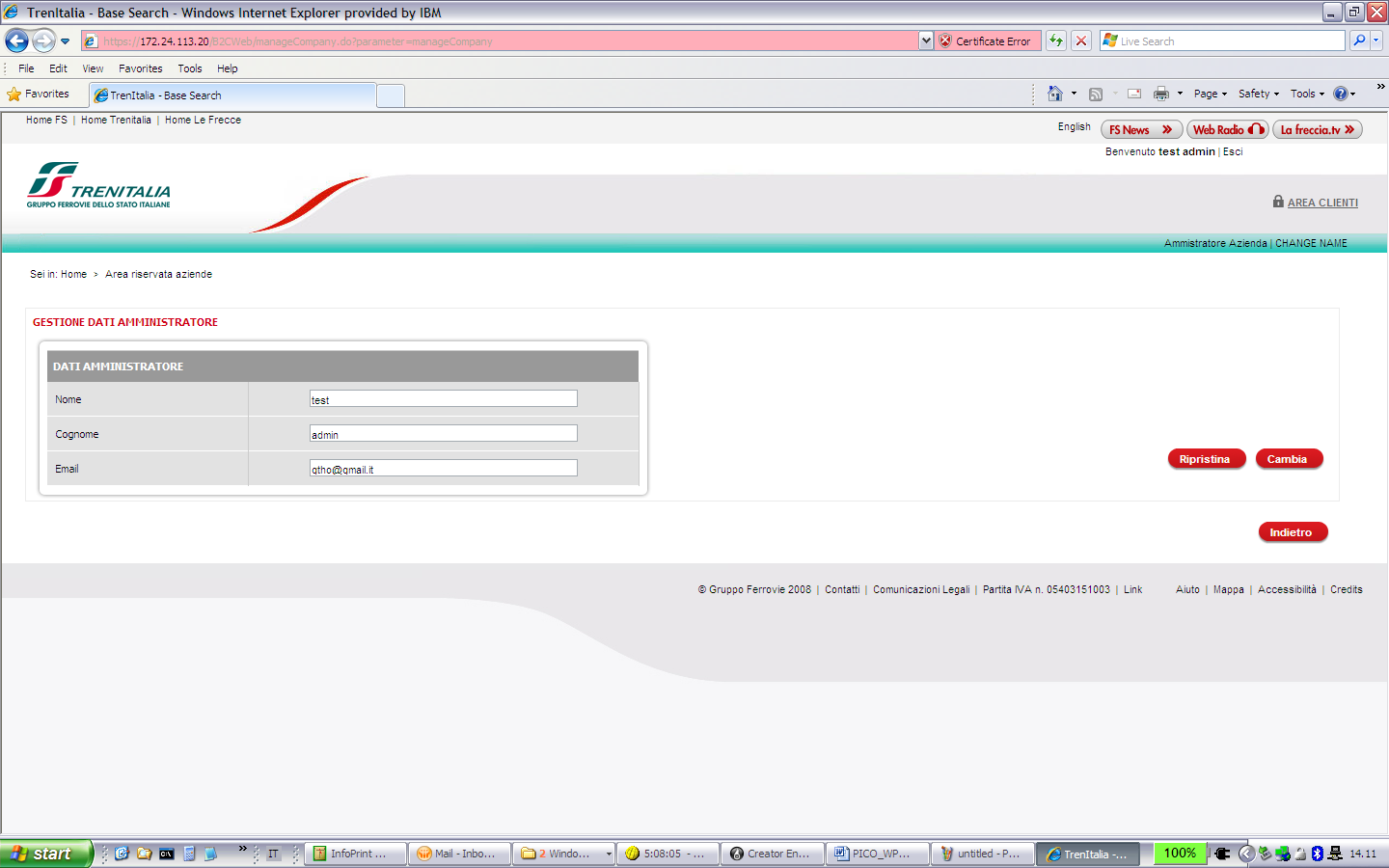Click the blue Help question mark icon
The width and height of the screenshot is (1389, 868).
(x=1341, y=94)
